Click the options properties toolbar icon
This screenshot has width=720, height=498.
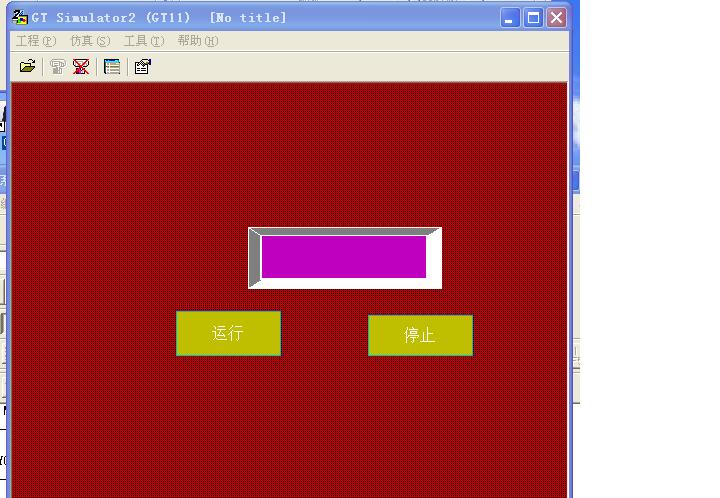[142, 67]
